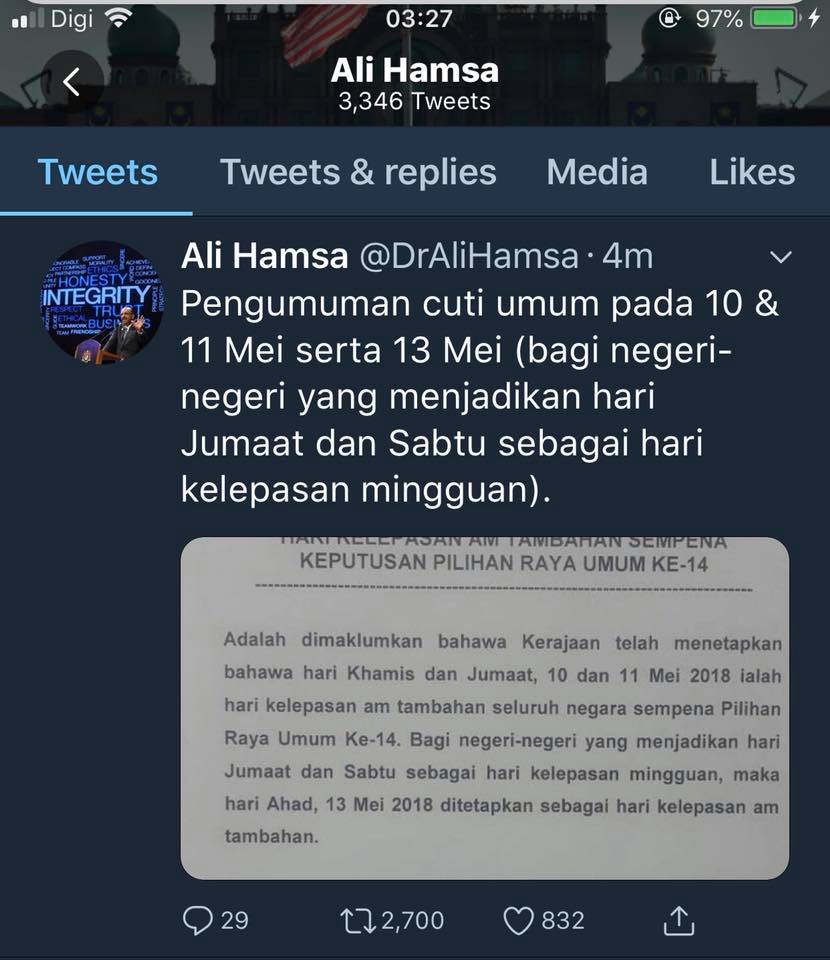Tap the battery icon in status bar
Screen dimensions: 830x960
point(776,18)
